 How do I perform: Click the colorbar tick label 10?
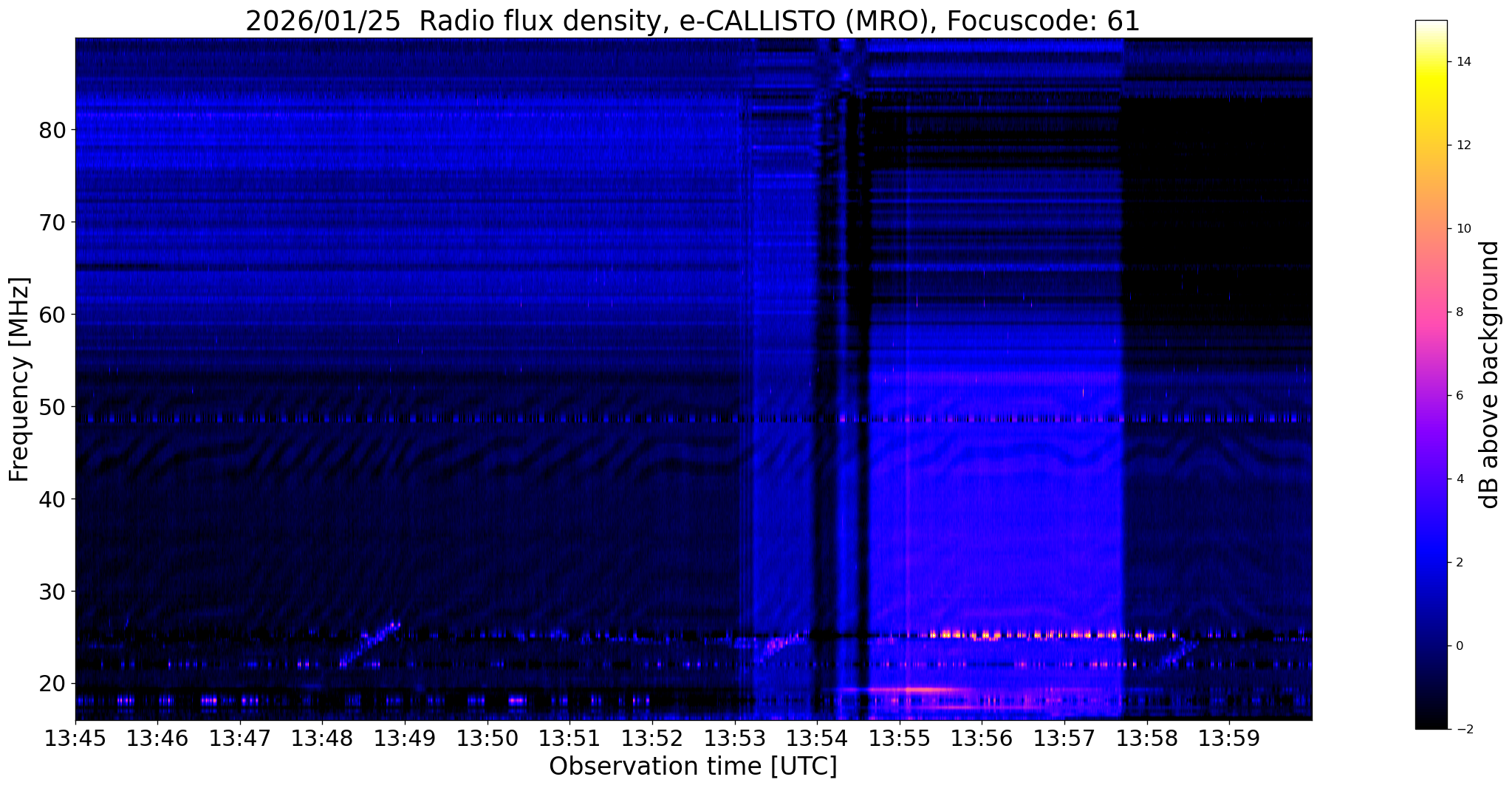[1463, 229]
